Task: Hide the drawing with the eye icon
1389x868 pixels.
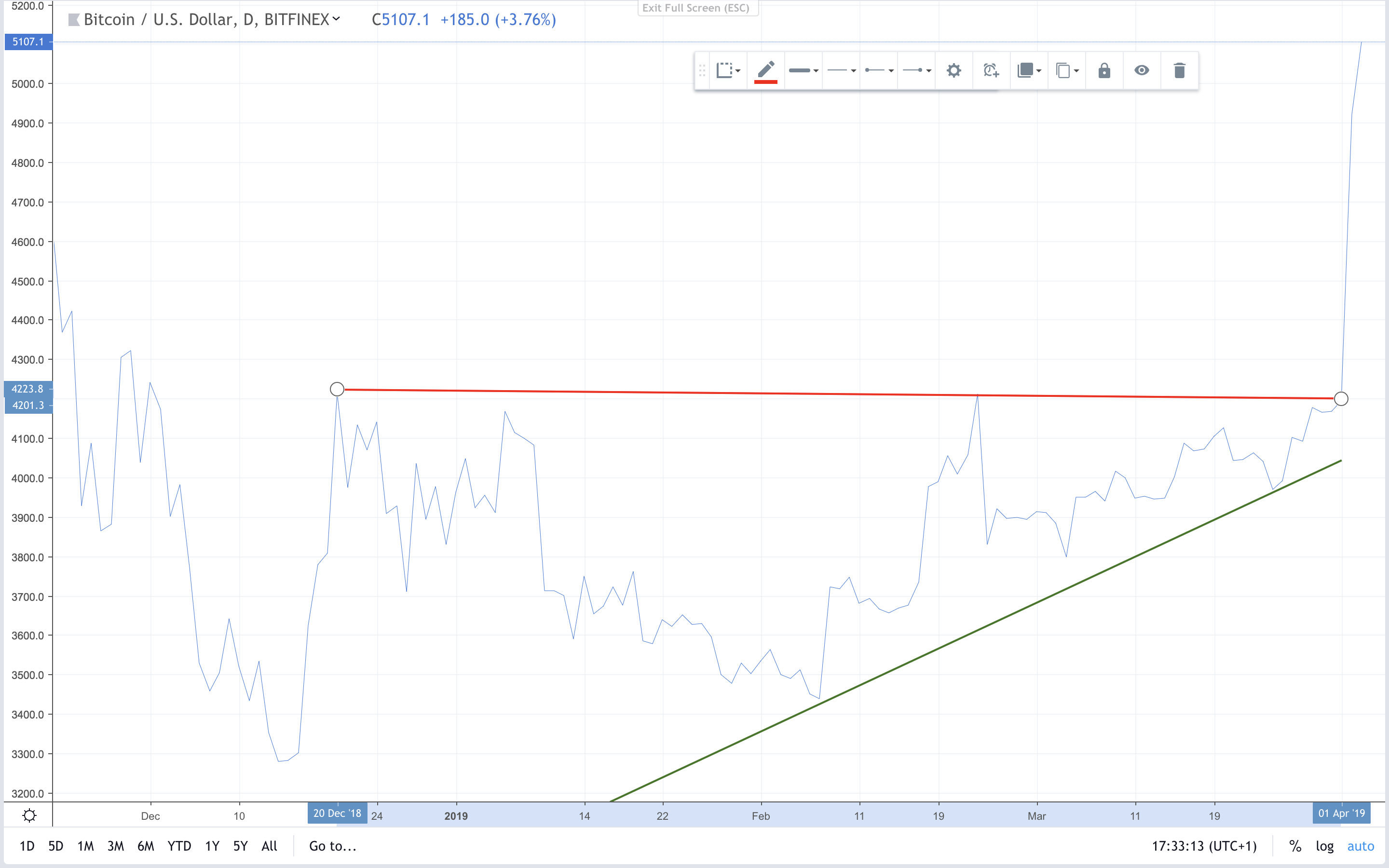Action: click(1142, 70)
